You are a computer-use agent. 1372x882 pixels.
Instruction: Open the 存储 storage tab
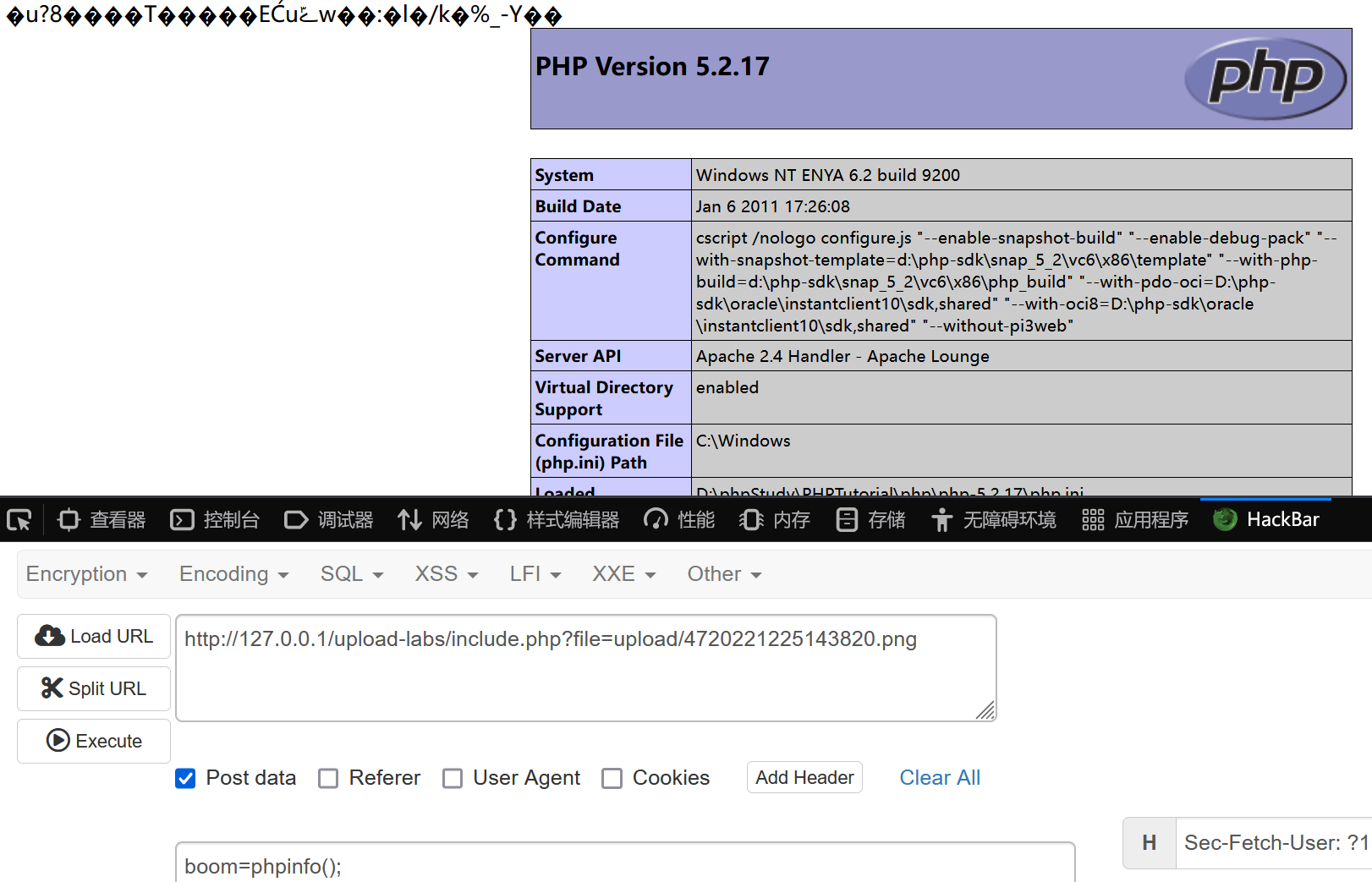pos(870,519)
